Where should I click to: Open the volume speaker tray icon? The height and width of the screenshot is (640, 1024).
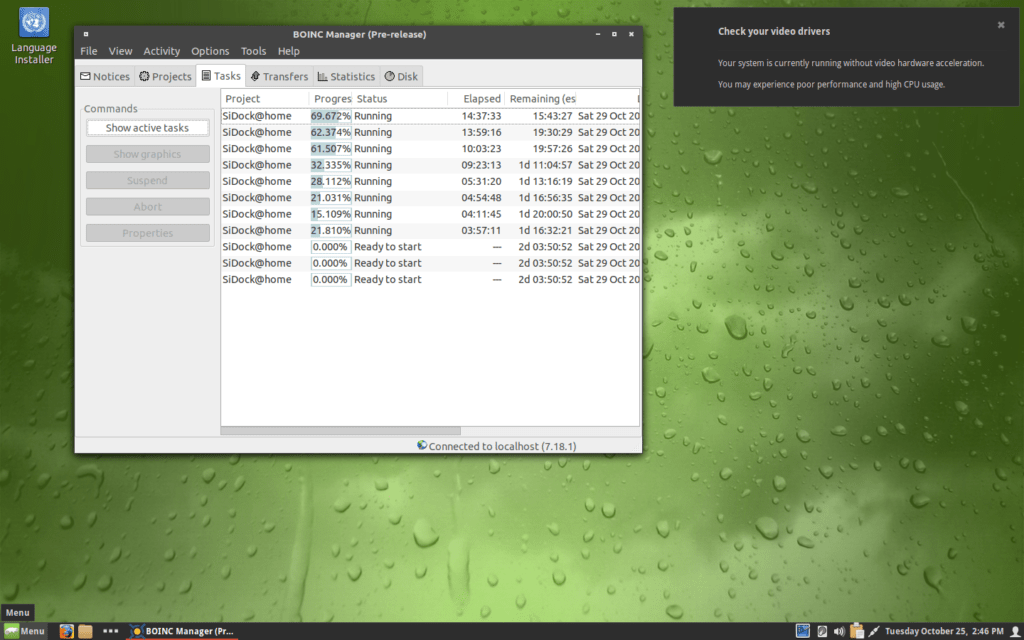tap(839, 631)
